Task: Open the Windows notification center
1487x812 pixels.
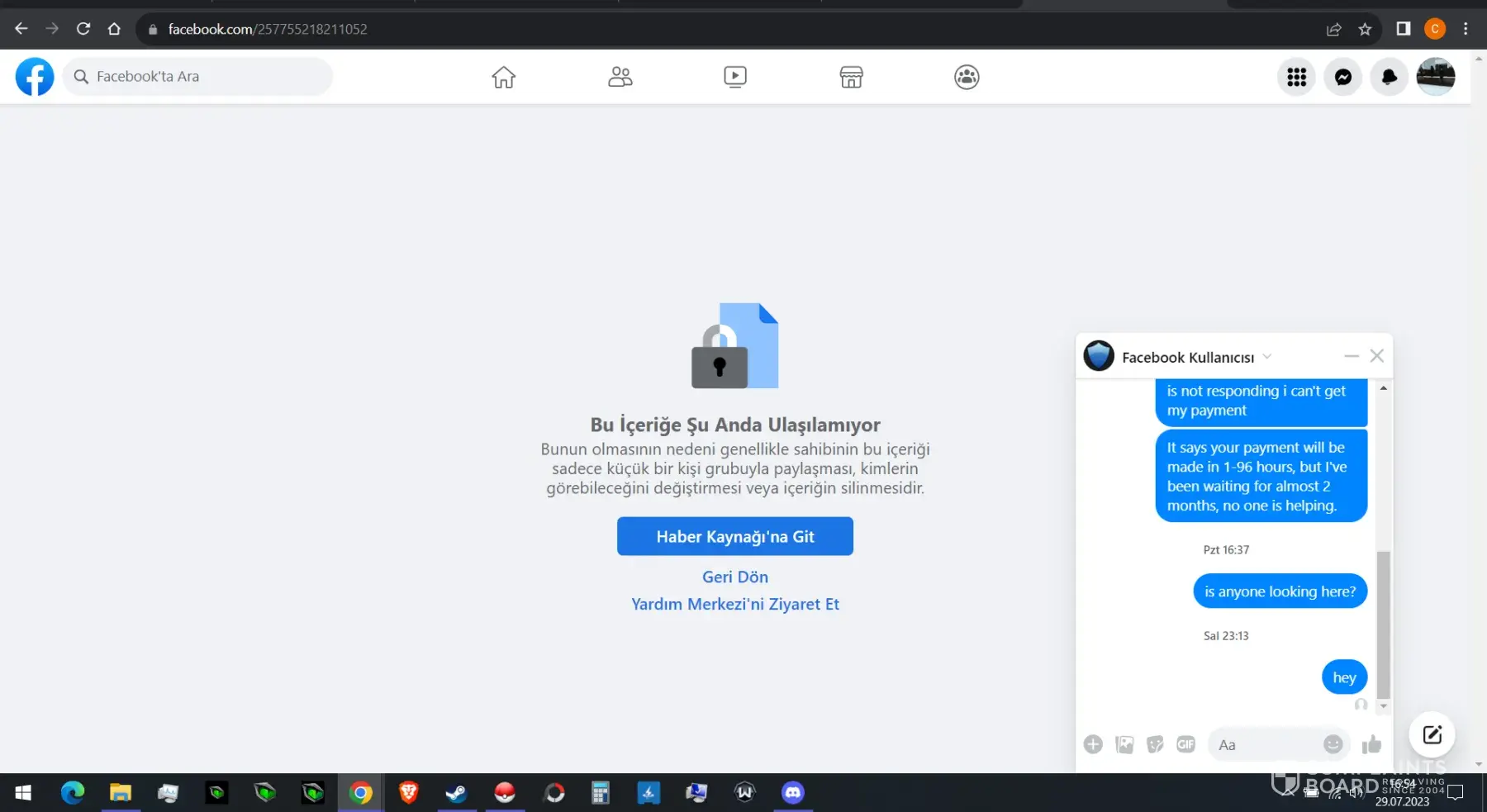Action: (1456, 793)
